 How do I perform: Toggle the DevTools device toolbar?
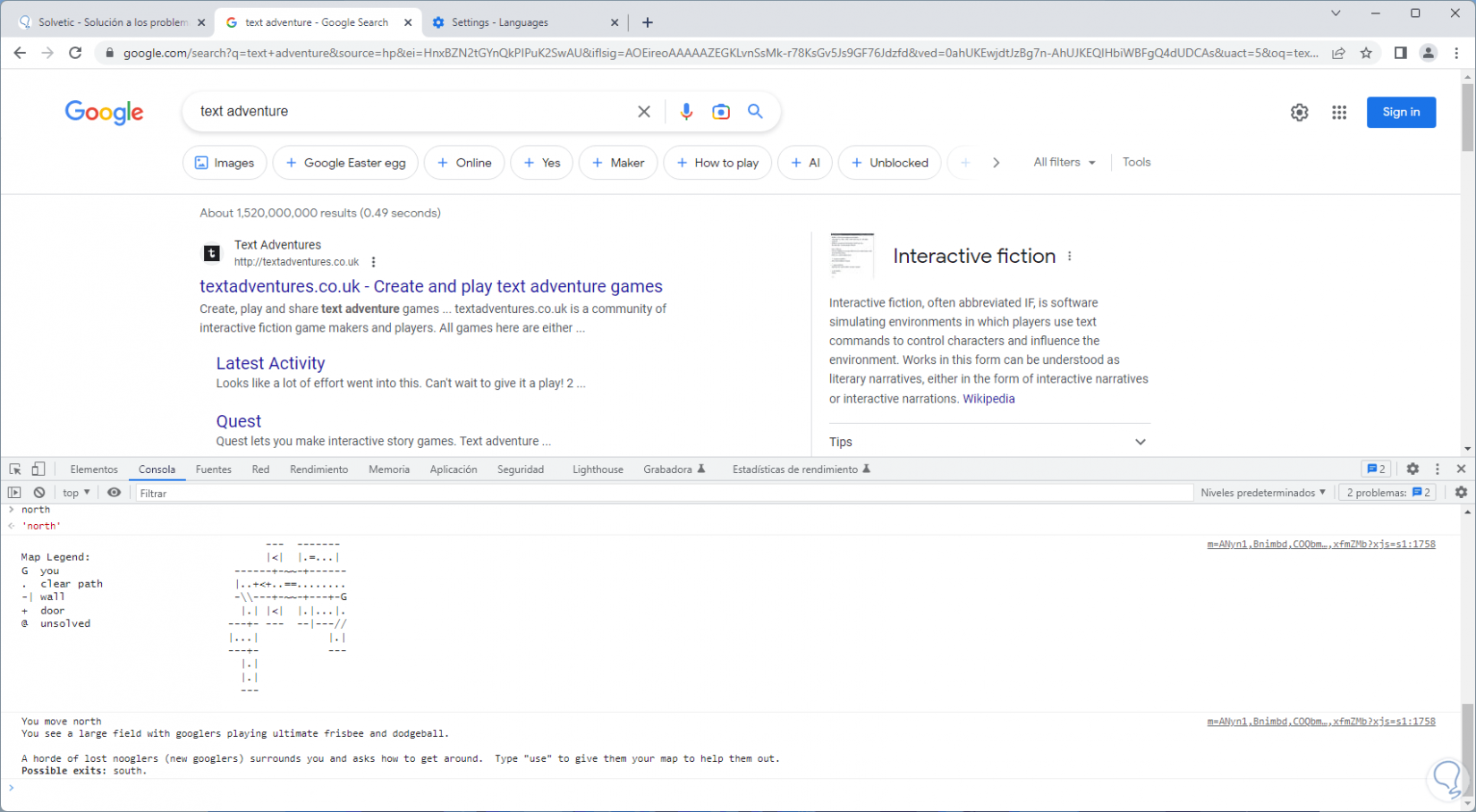point(38,469)
